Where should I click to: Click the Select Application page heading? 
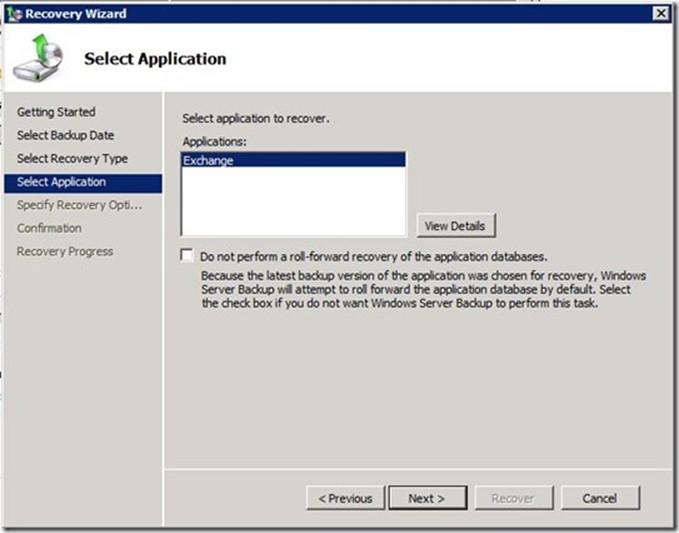tap(155, 59)
